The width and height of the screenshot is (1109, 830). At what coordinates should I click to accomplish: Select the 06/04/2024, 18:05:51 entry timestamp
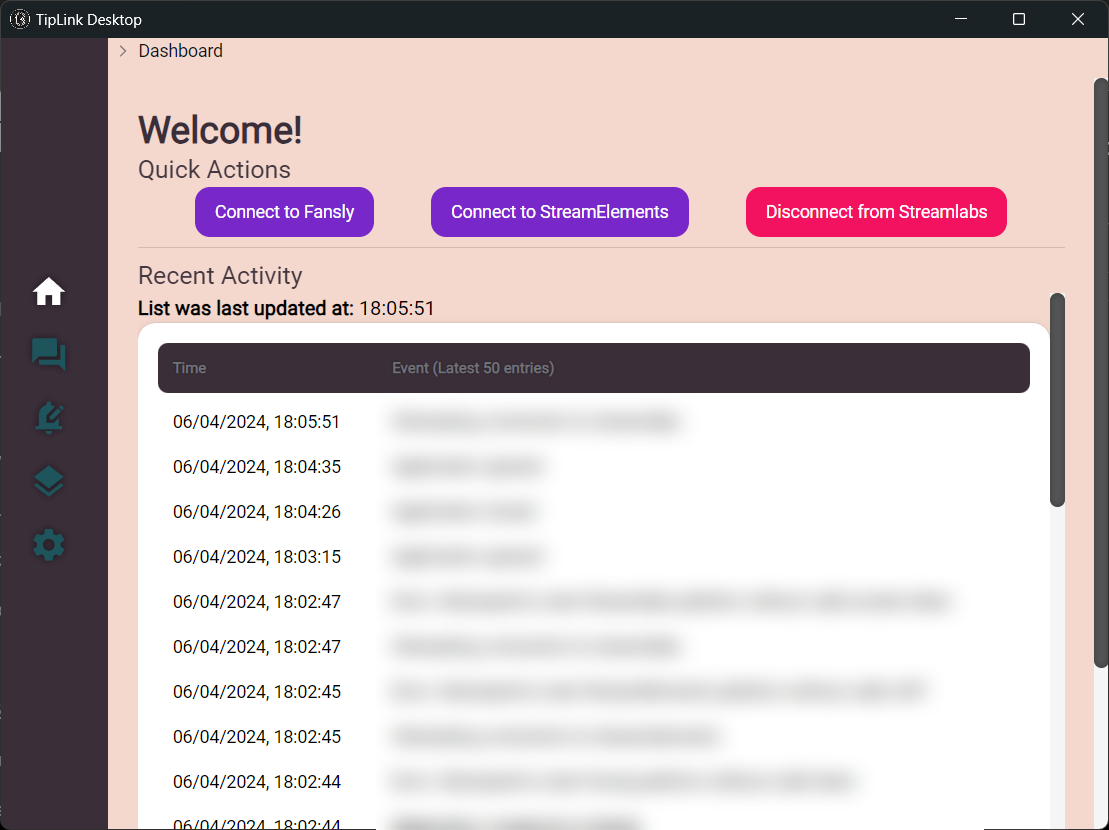(256, 422)
